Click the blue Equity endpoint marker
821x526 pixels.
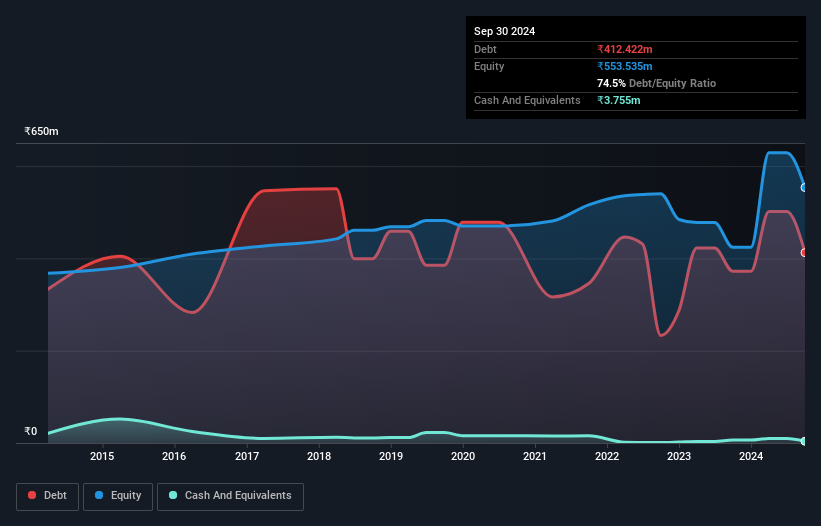(x=804, y=187)
